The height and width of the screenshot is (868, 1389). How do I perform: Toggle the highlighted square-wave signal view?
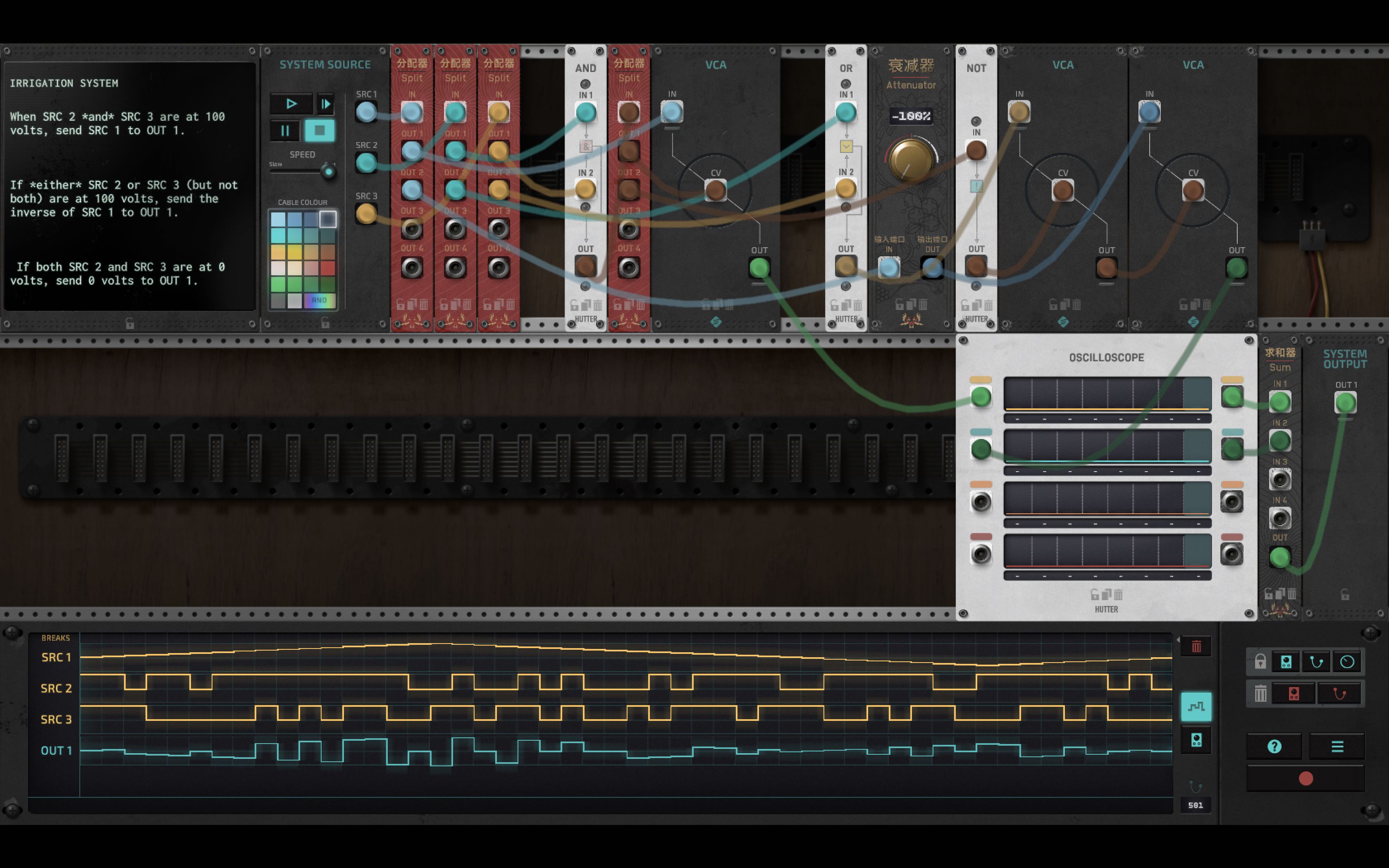coord(1197,707)
